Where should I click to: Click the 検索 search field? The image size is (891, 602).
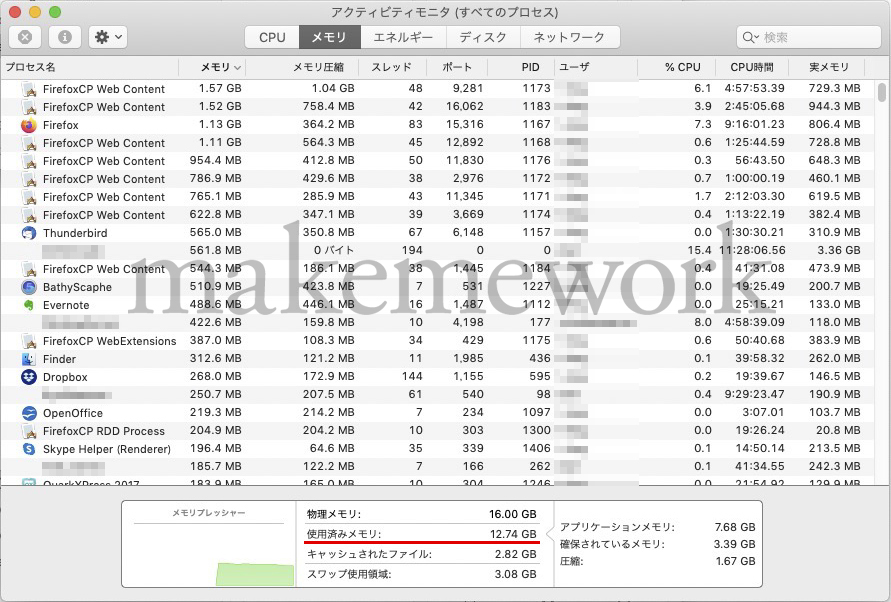point(809,37)
